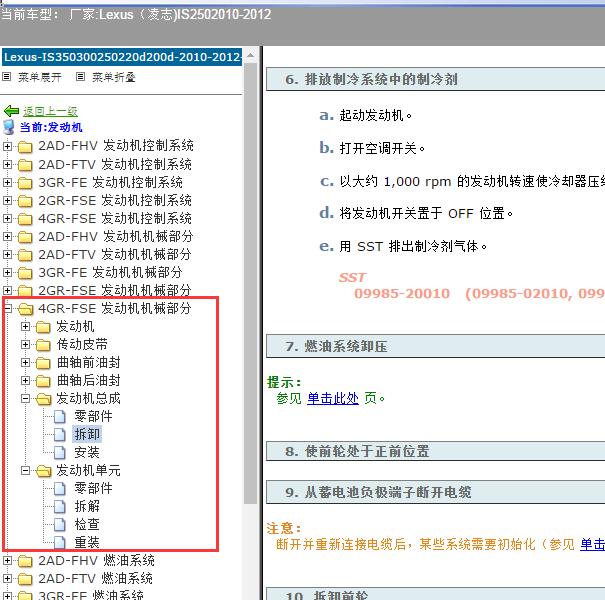Open 零部件 under 发动机单元

point(93,488)
